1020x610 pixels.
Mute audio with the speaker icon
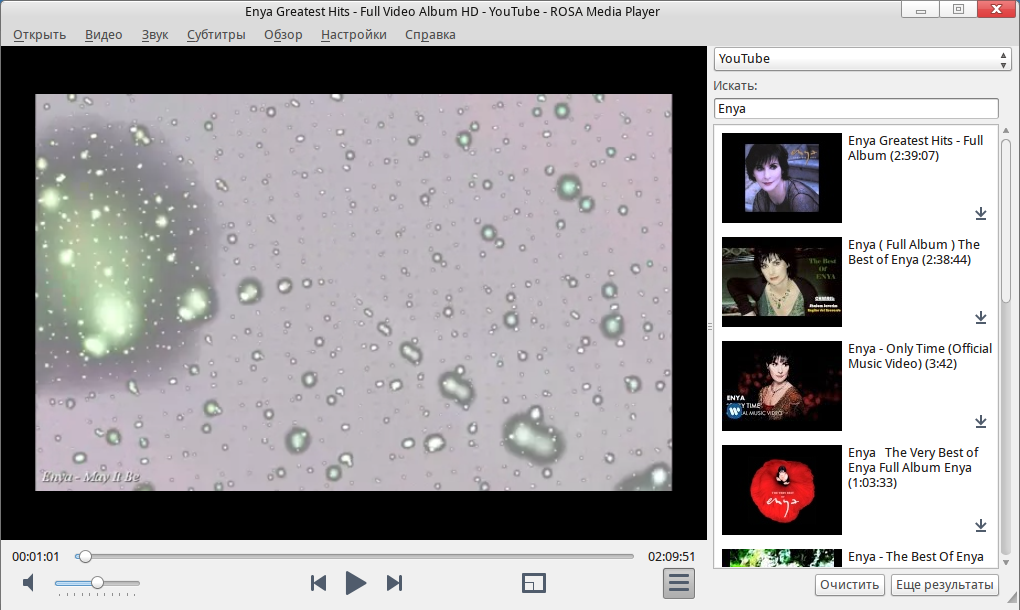[x=28, y=583]
